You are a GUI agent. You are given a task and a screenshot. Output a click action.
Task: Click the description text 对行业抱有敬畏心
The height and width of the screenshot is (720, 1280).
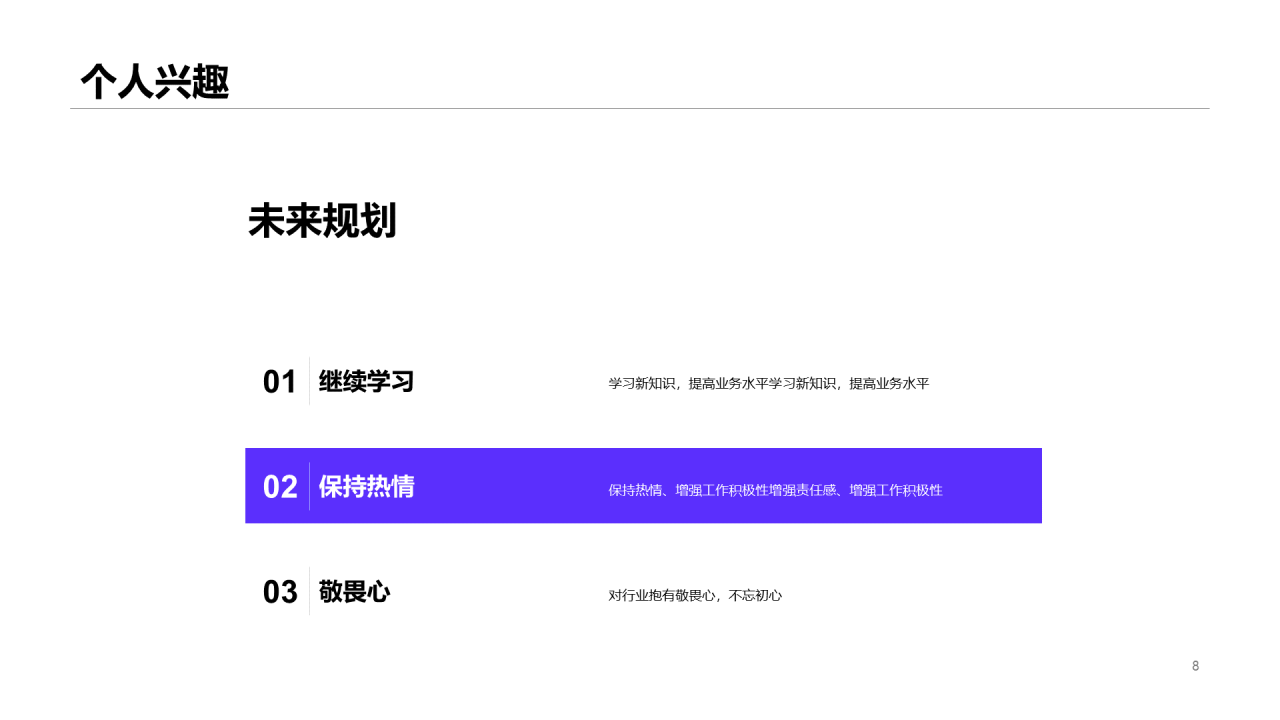click(695, 595)
